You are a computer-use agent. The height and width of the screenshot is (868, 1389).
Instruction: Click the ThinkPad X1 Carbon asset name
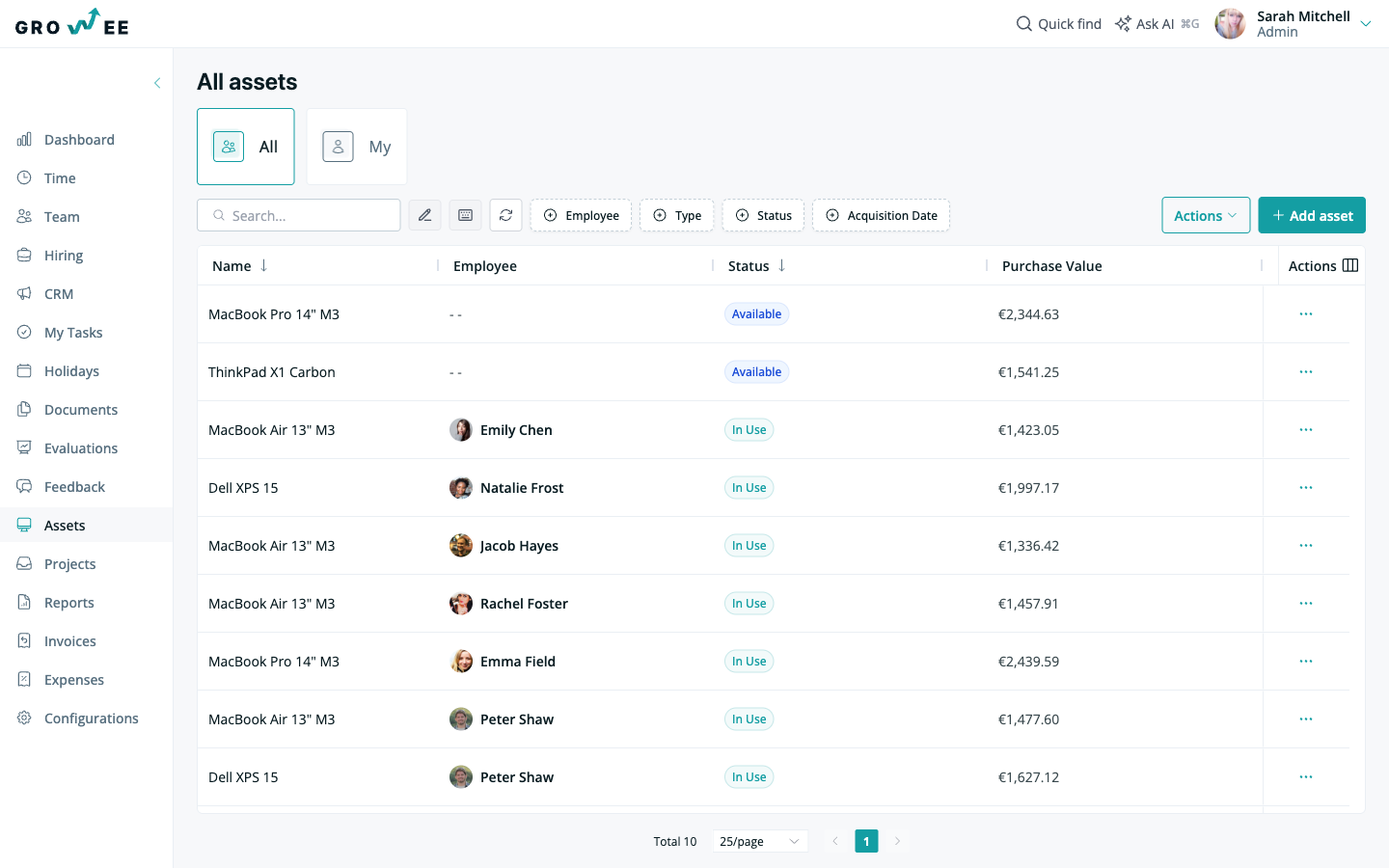272,372
